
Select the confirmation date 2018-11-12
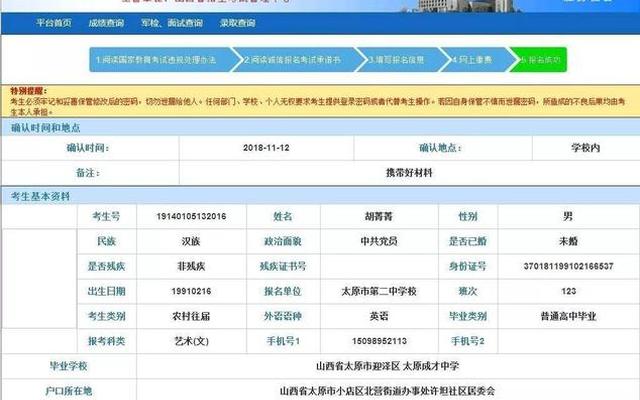coord(266,148)
